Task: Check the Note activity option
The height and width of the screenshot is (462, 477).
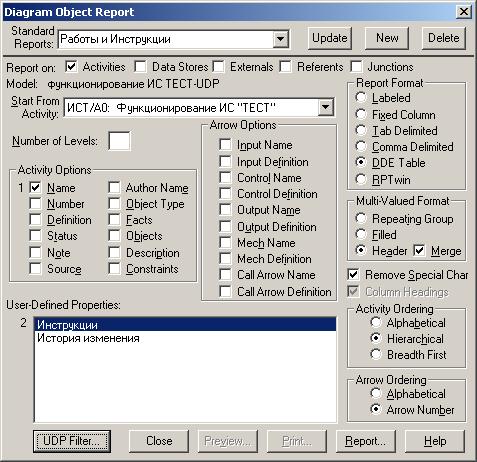Action: click(x=35, y=252)
